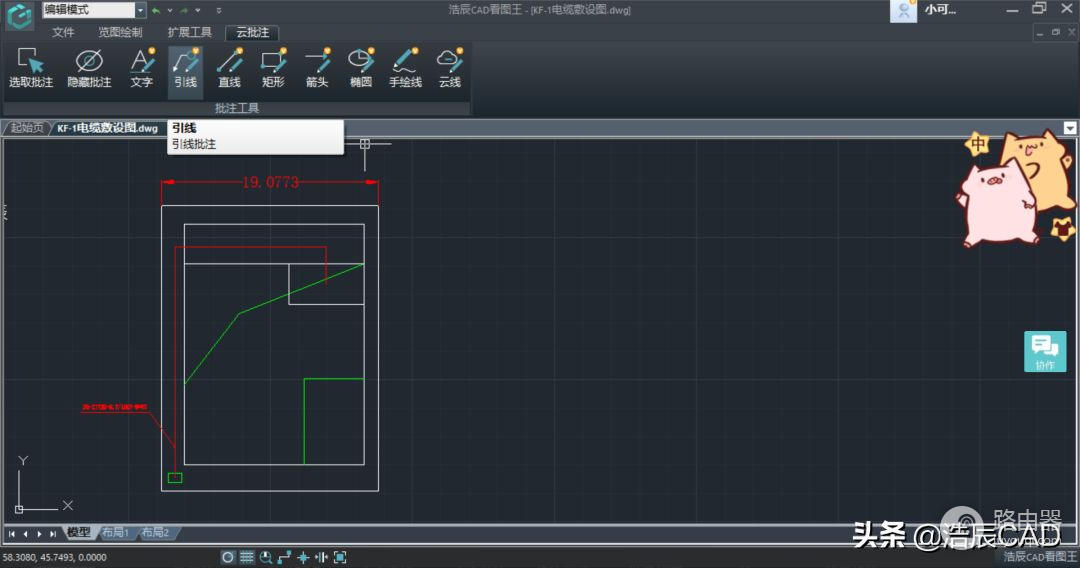Pick the 云线 cloud line tool

[449, 68]
